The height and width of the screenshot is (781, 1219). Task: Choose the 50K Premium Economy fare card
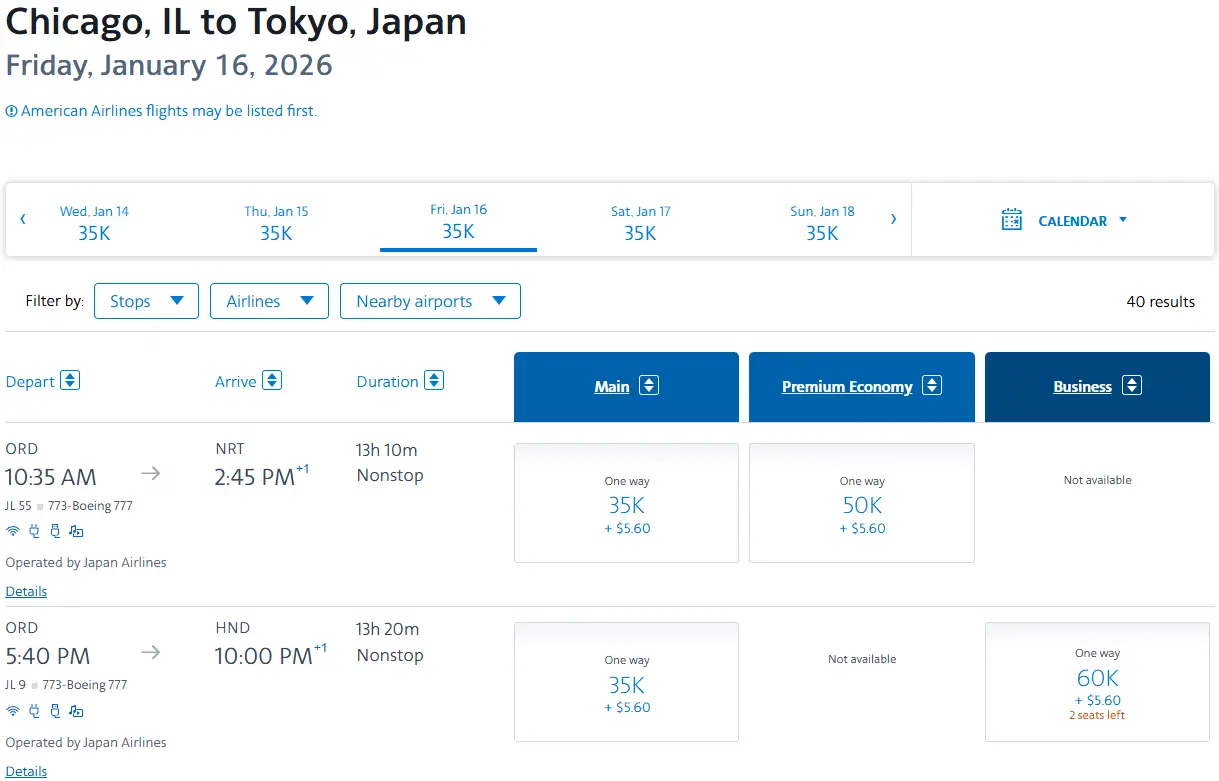pos(861,503)
